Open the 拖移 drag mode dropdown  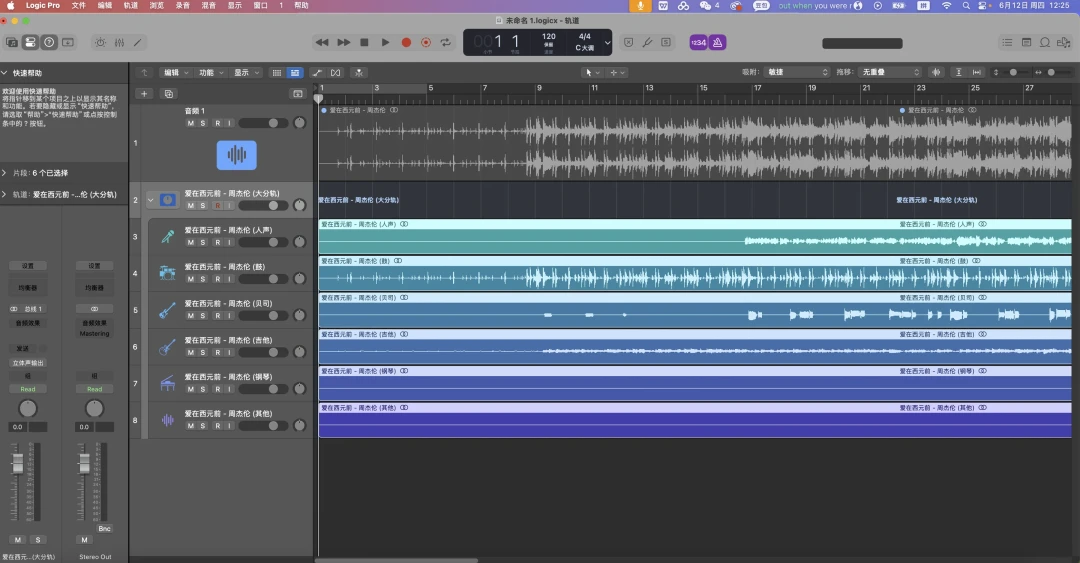pos(890,72)
